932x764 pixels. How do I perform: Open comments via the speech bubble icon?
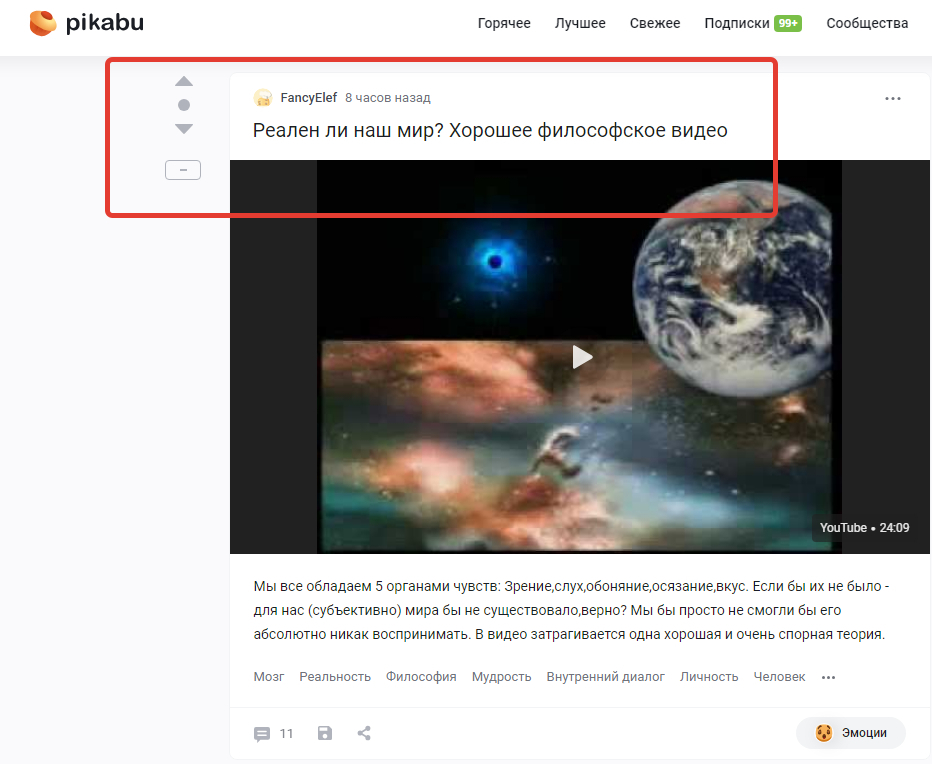click(x=262, y=734)
